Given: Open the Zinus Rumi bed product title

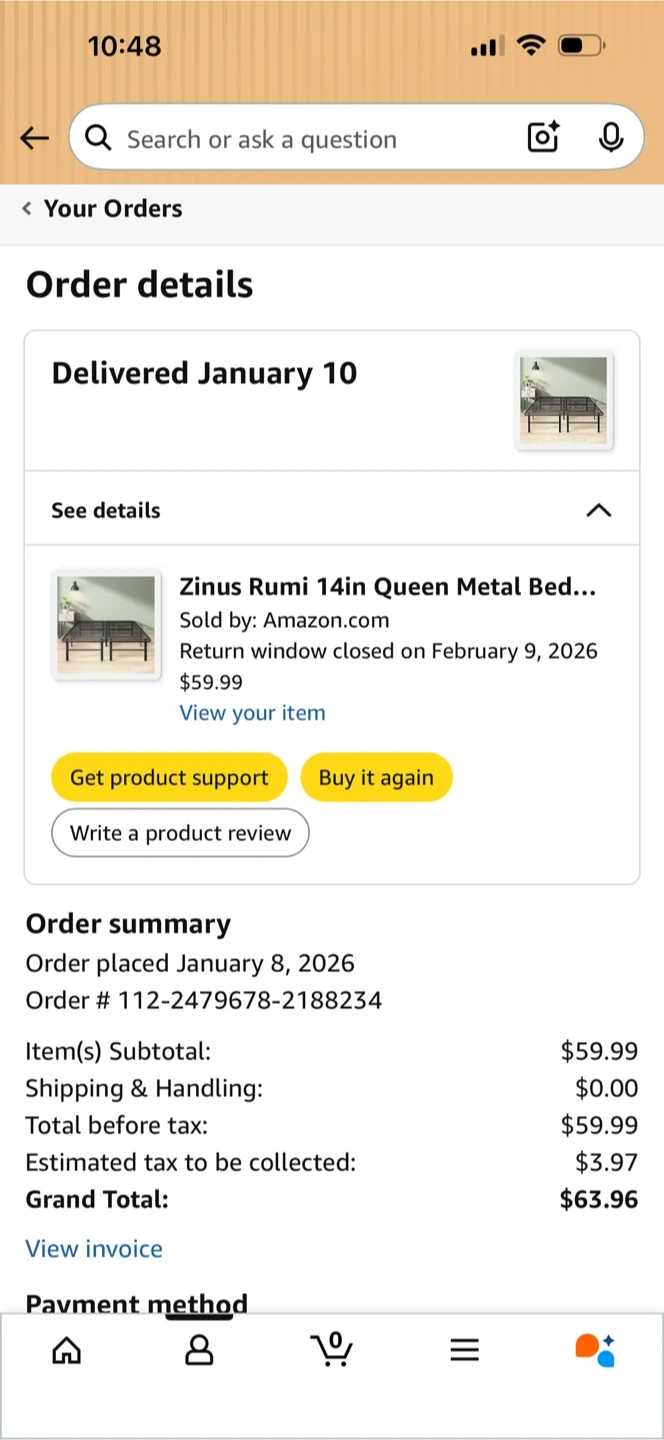Looking at the screenshot, I should click(387, 587).
